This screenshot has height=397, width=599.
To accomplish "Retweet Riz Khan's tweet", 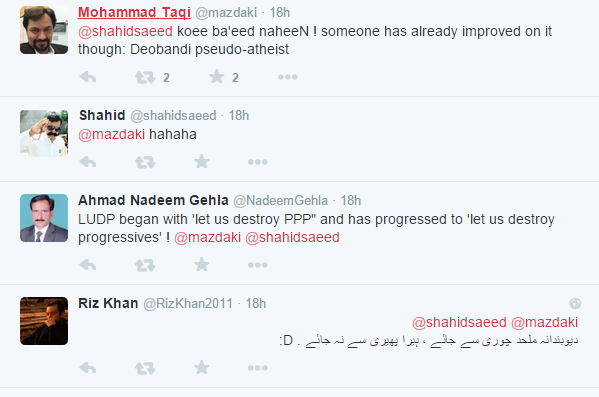I will tap(145, 368).
